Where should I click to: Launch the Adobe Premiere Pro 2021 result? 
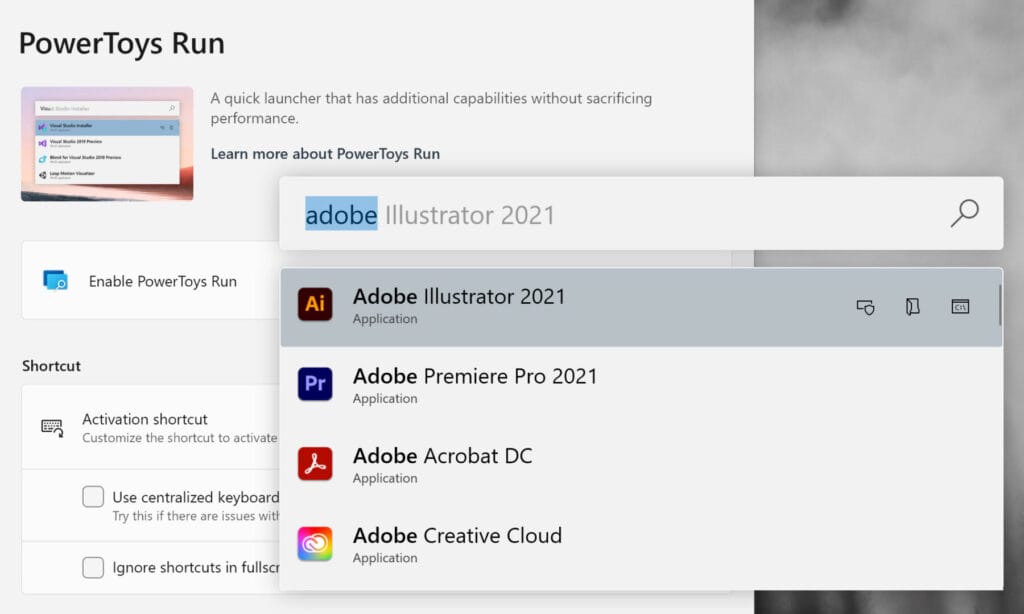click(641, 386)
